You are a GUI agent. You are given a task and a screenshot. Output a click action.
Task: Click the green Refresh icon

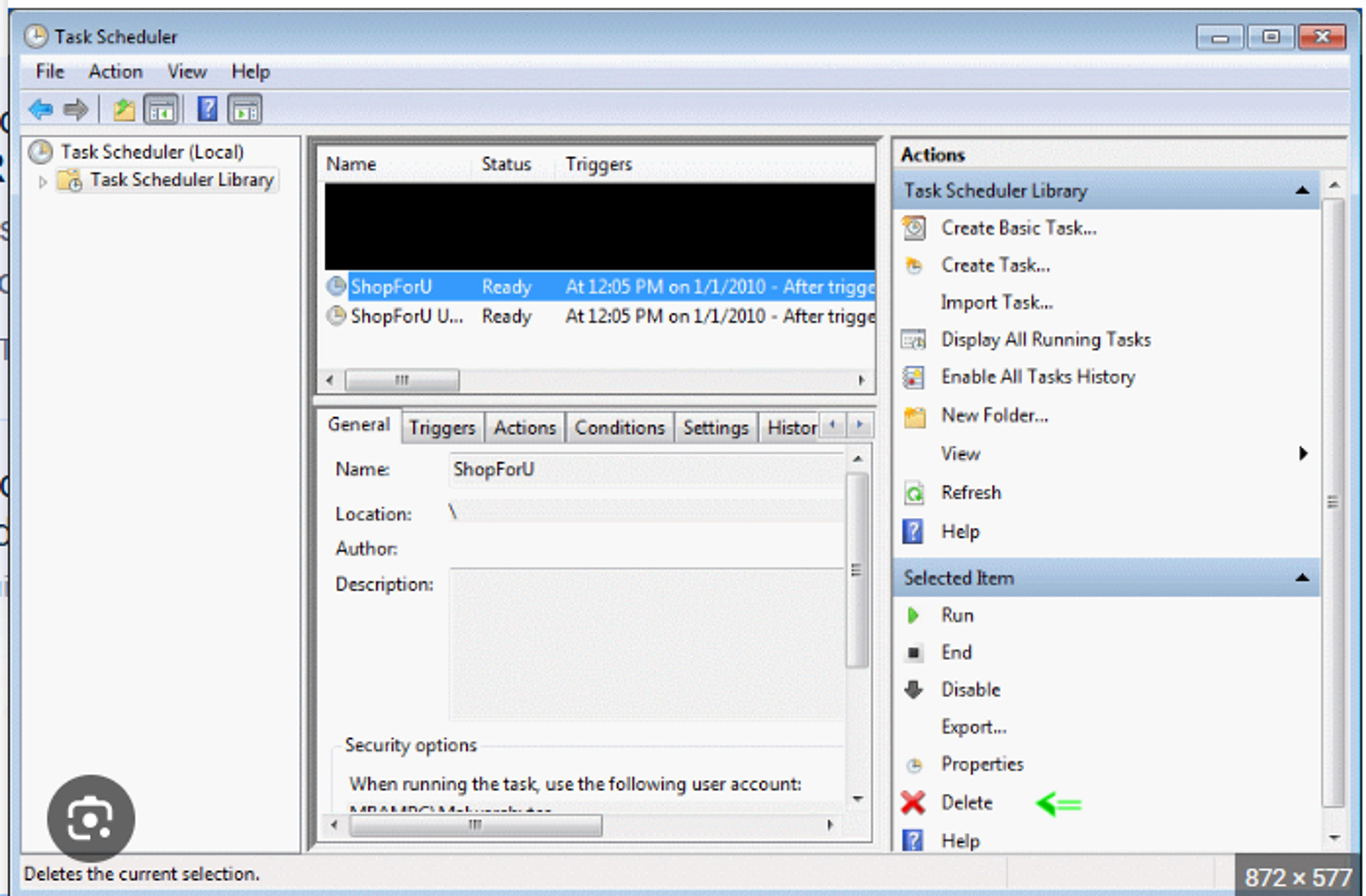[914, 493]
